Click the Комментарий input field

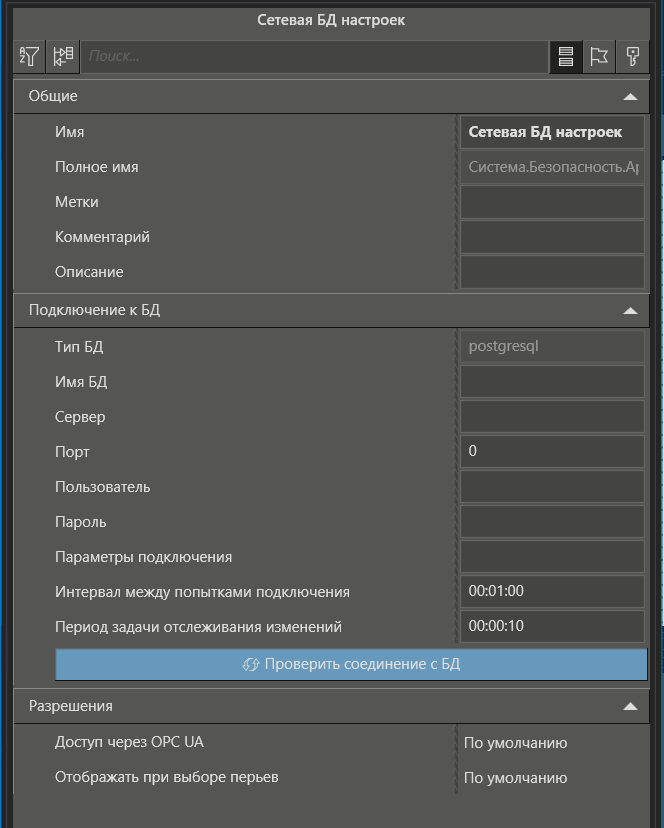click(552, 237)
